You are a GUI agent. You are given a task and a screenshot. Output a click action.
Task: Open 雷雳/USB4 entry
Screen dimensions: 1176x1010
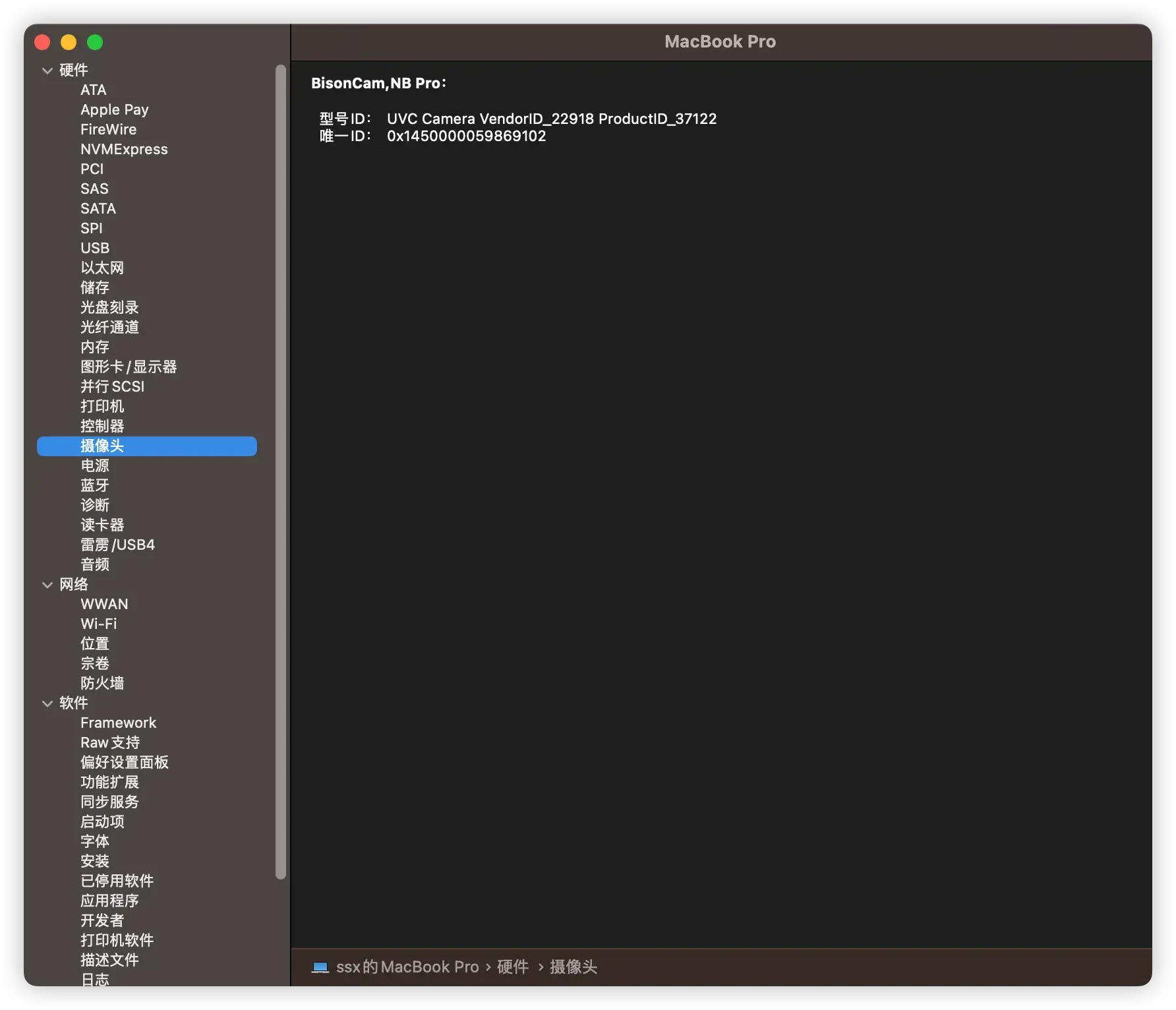(117, 545)
